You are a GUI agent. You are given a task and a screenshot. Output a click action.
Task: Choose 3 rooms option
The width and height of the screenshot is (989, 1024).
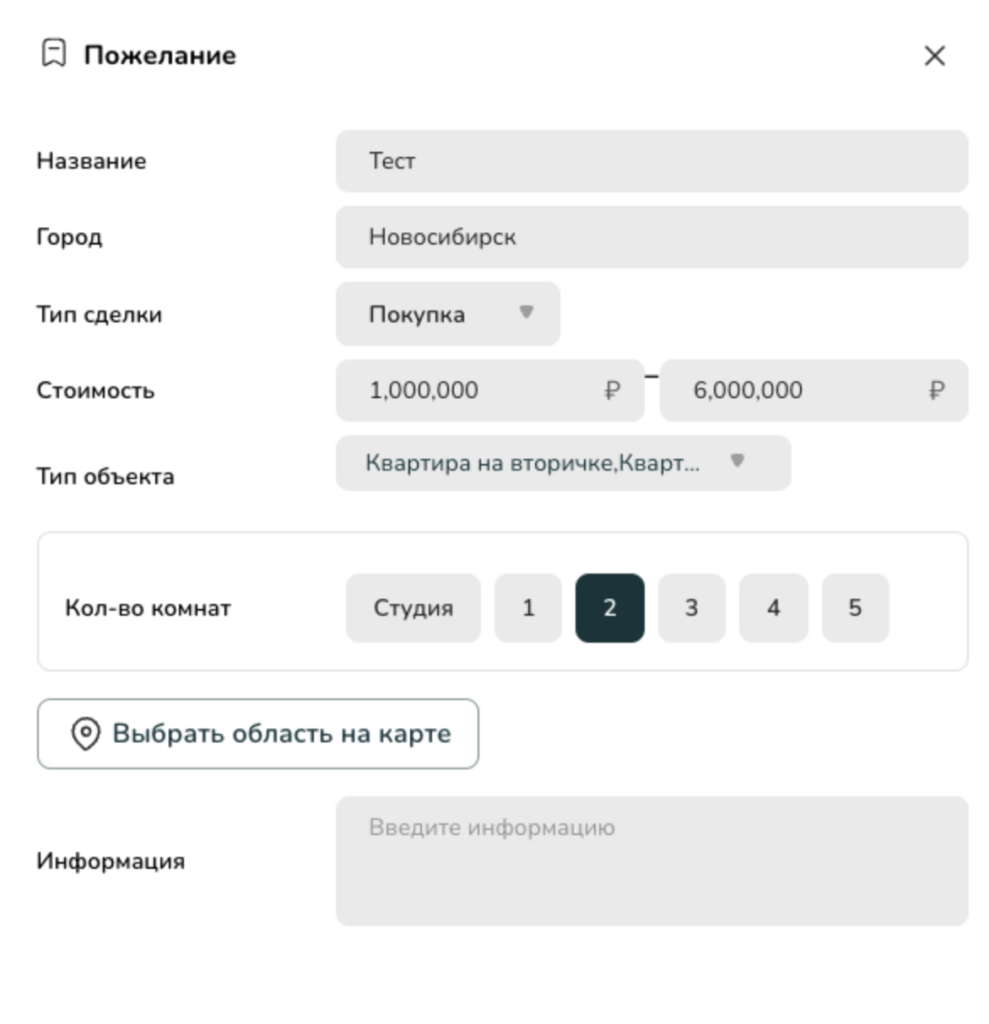click(x=691, y=608)
